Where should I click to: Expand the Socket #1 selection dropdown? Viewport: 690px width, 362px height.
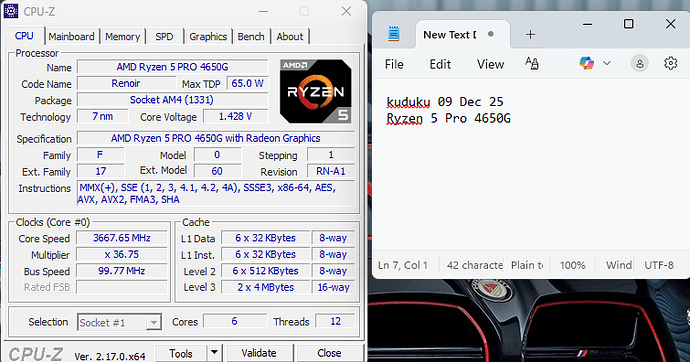click(x=154, y=322)
